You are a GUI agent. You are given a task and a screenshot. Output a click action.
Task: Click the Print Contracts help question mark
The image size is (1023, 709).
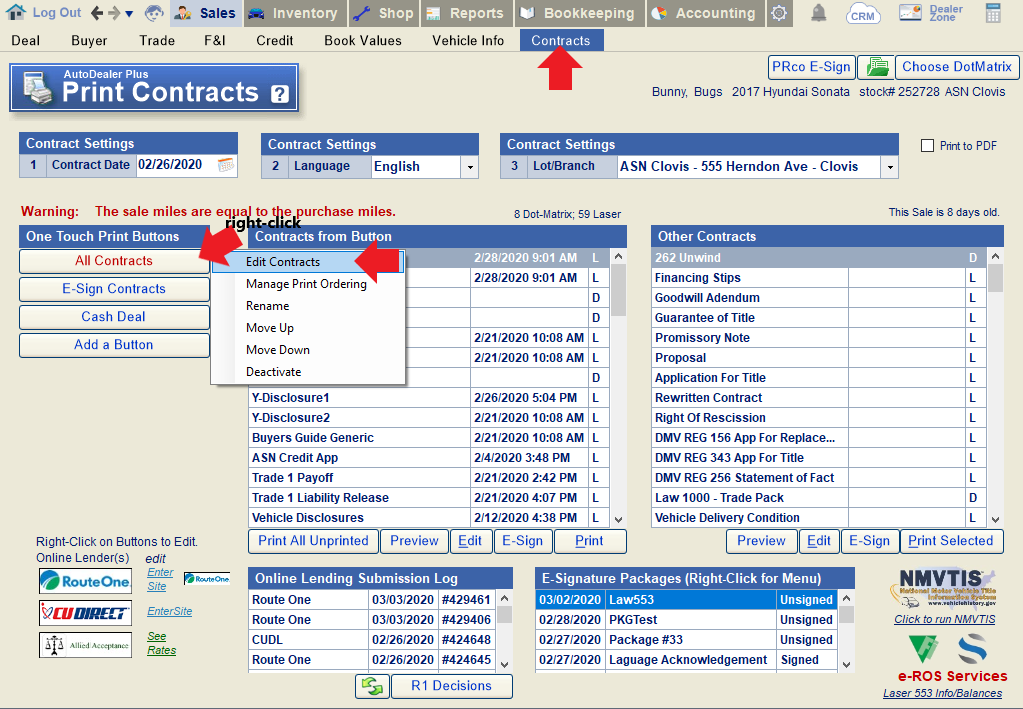tap(280, 95)
